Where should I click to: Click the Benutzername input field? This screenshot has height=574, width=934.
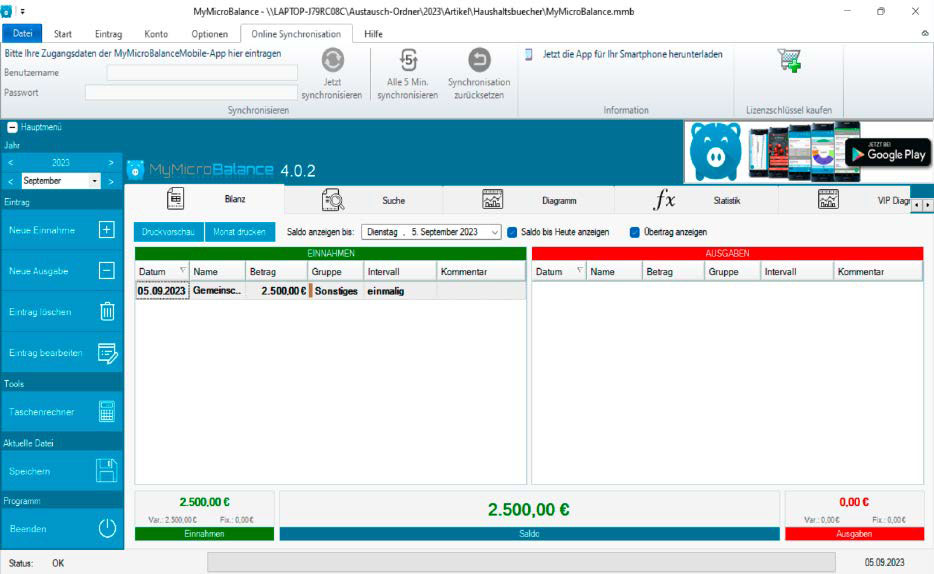[x=202, y=73]
